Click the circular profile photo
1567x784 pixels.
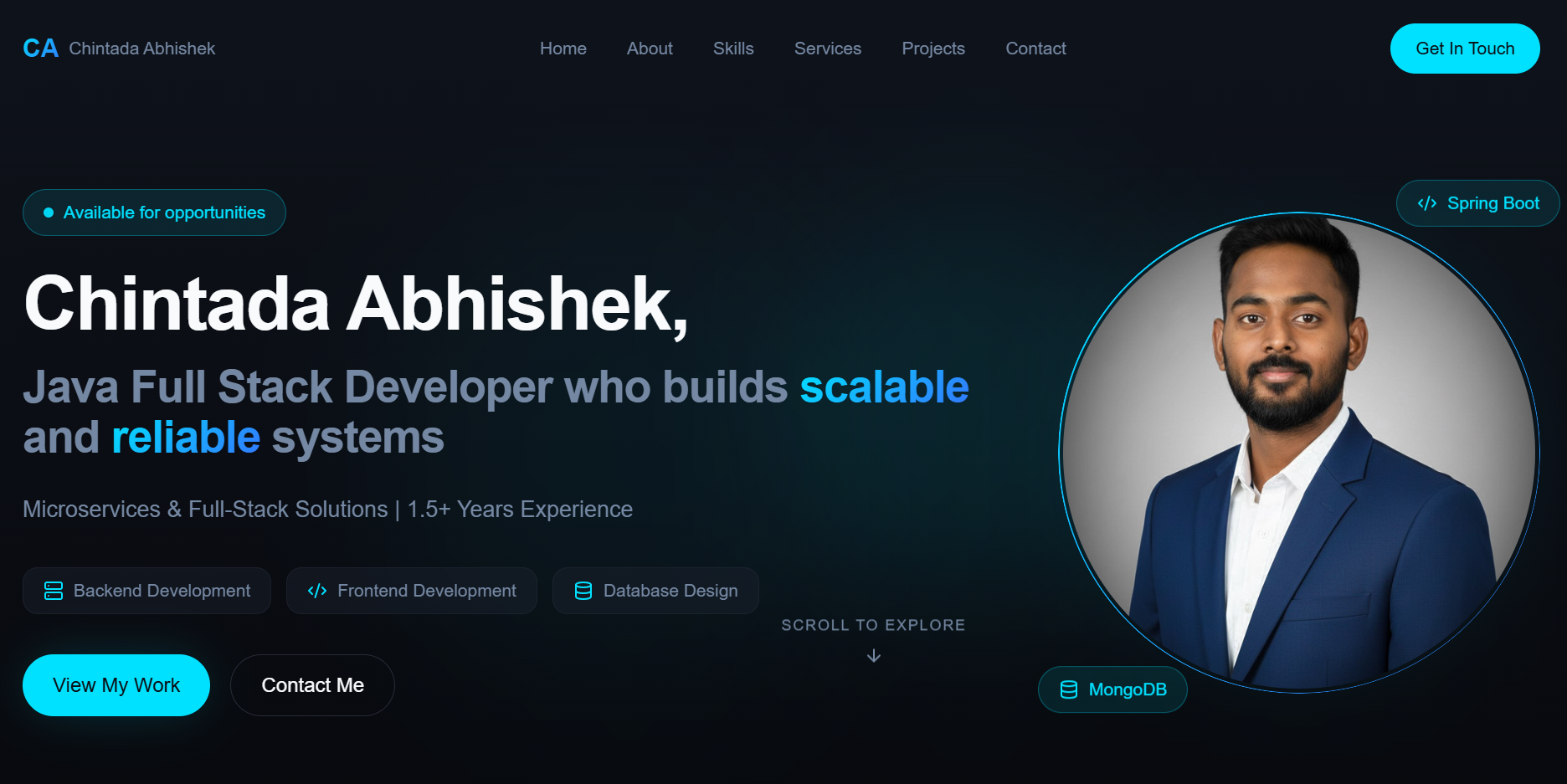pos(1299,452)
